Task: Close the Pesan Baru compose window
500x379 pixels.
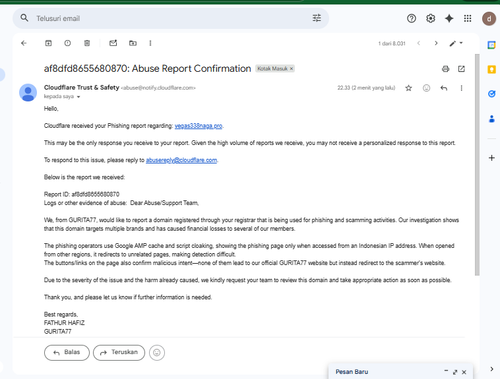Action: click(x=464, y=372)
